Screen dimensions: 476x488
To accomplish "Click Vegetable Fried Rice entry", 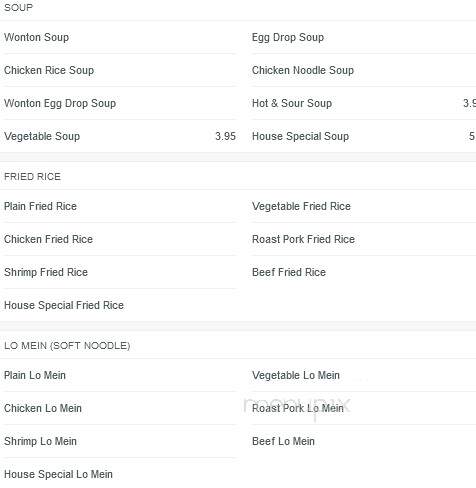I will (x=301, y=206).
